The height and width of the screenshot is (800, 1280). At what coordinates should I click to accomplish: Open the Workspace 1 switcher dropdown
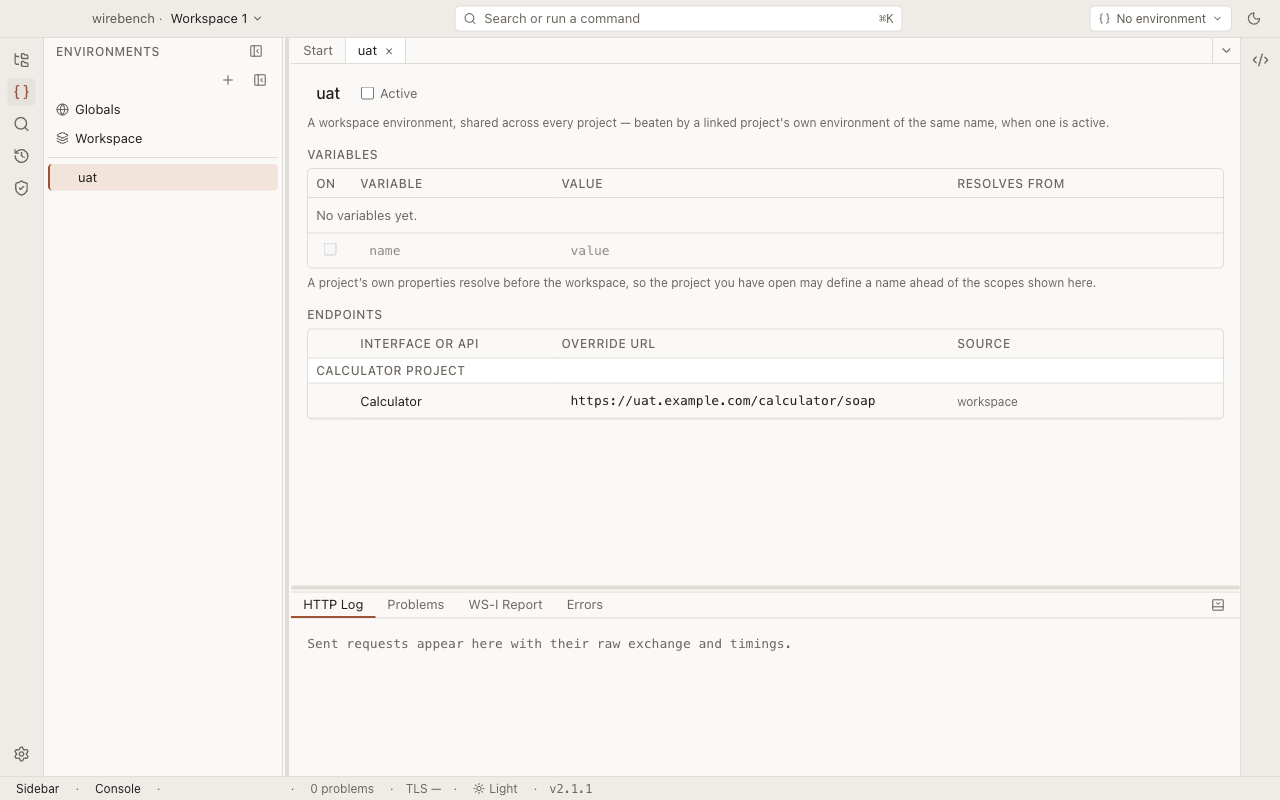[216, 18]
